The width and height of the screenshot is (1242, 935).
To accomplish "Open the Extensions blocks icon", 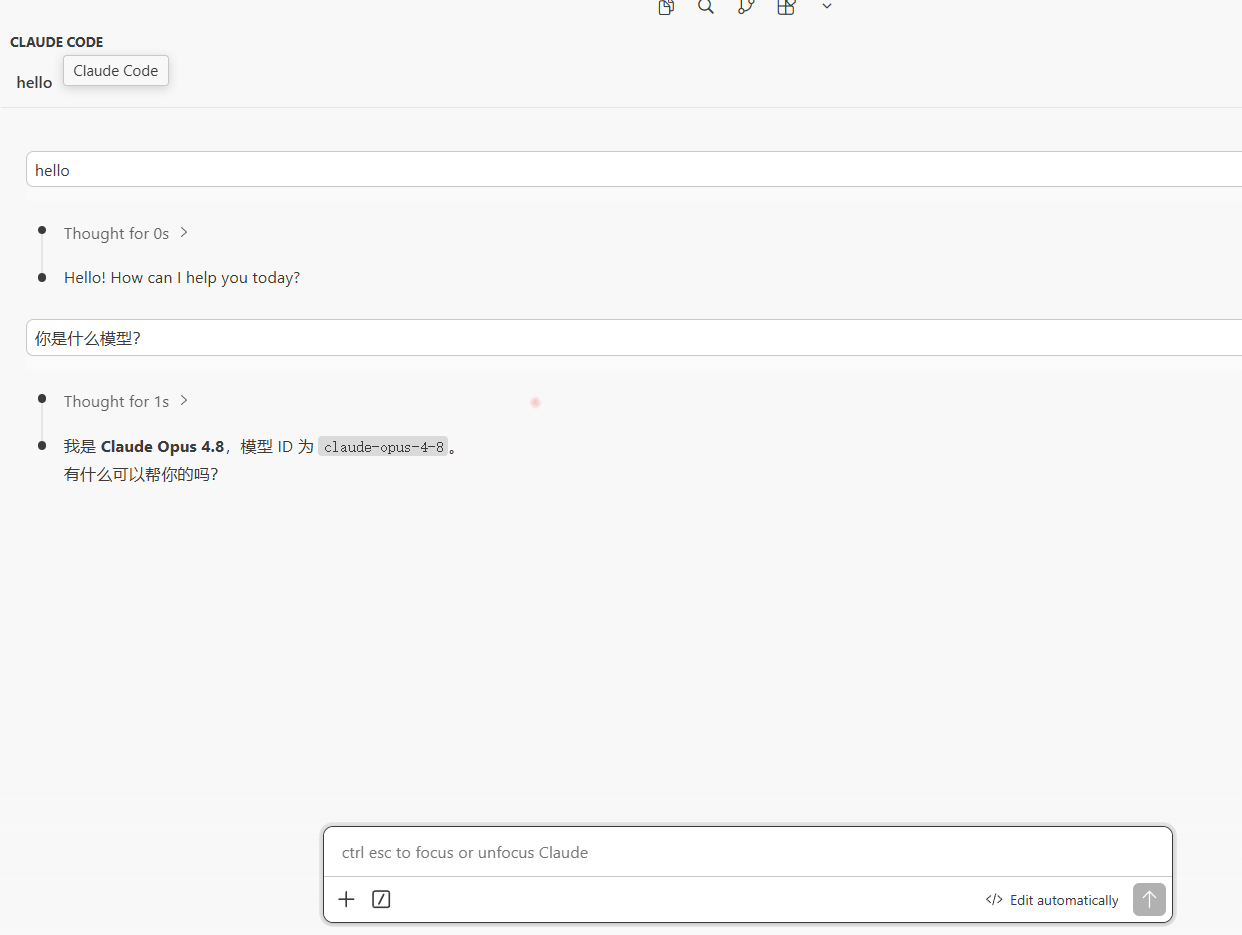I will point(787,7).
